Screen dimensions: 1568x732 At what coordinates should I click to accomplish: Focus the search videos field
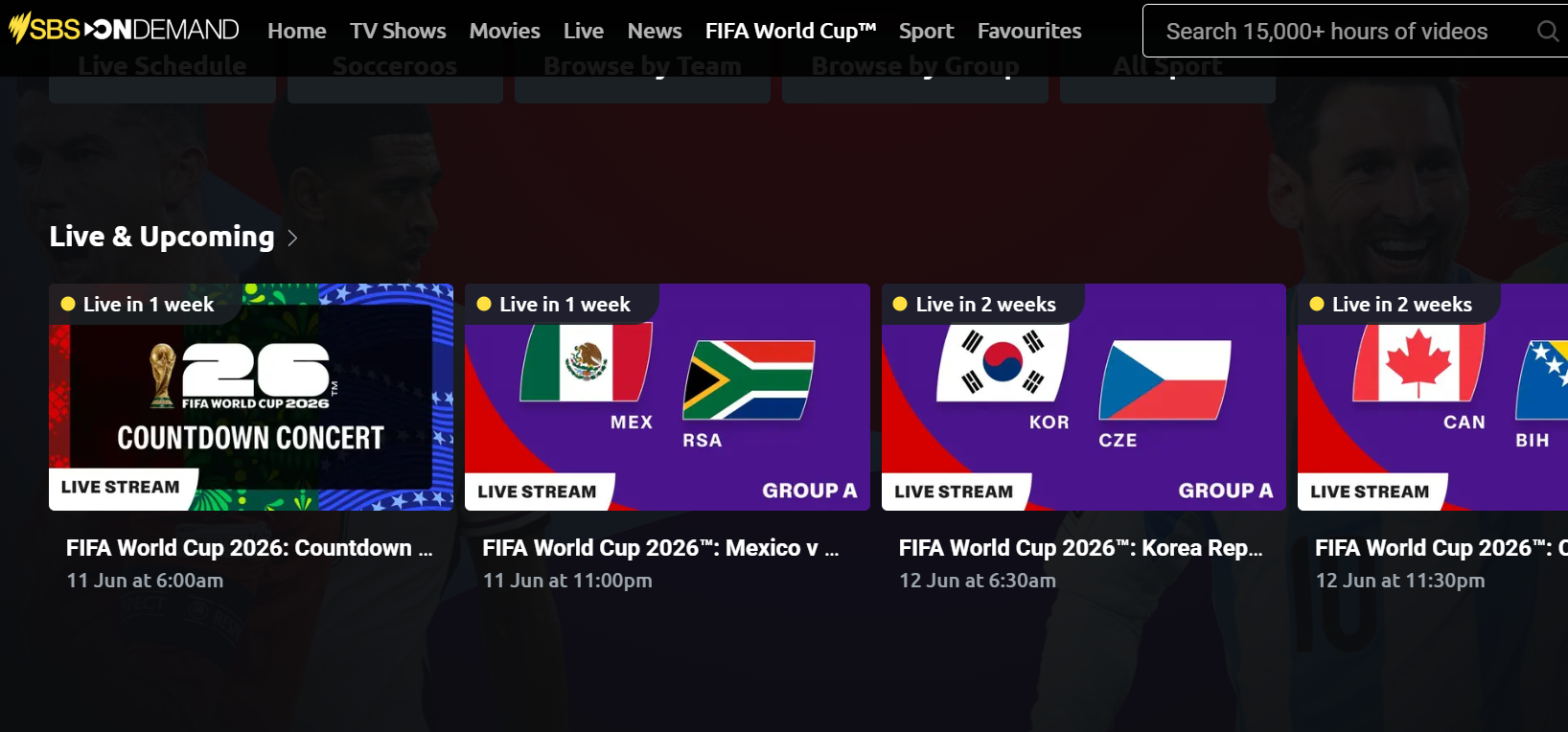point(1355,31)
